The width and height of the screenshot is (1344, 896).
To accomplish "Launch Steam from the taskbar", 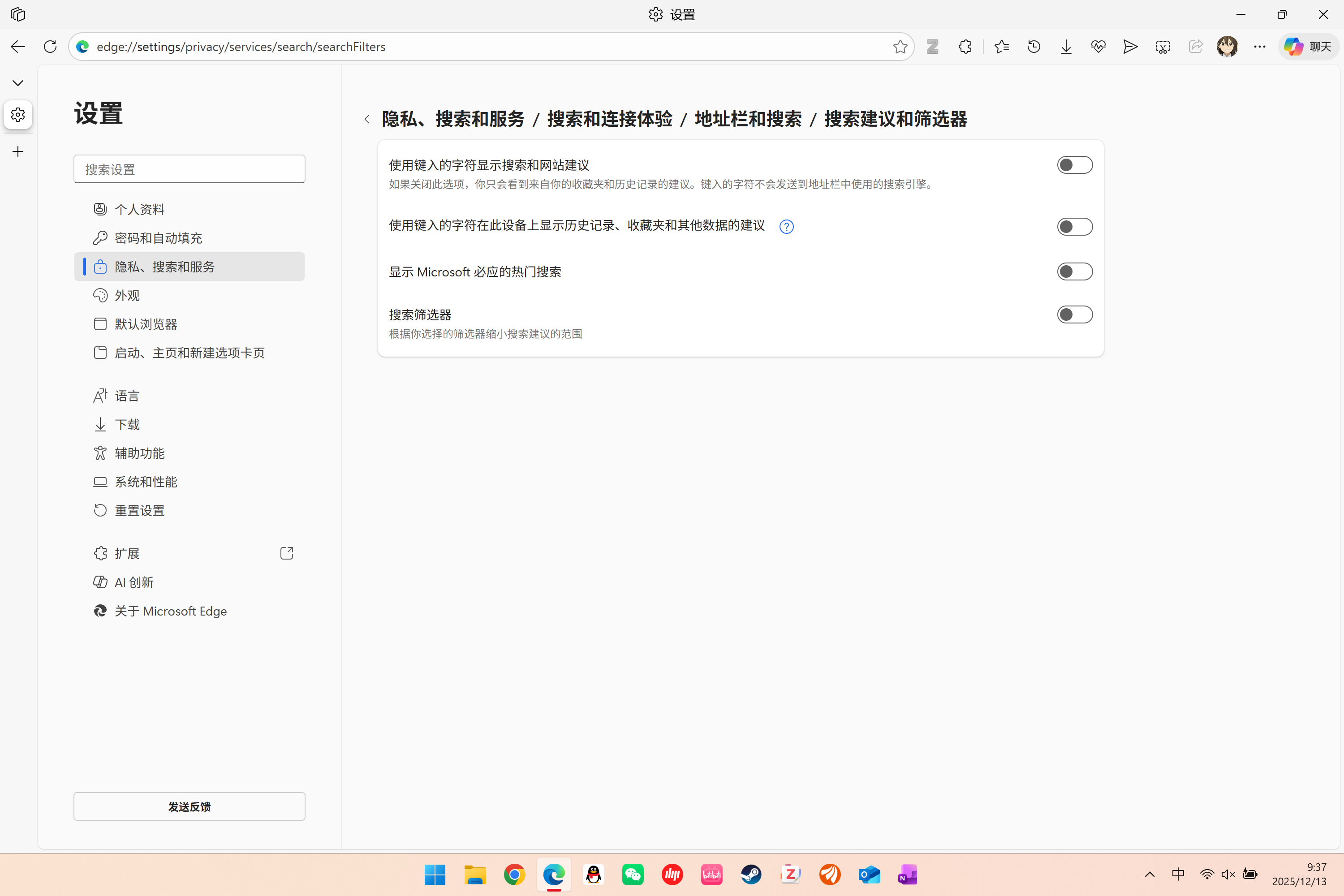I will pyautogui.click(x=751, y=874).
